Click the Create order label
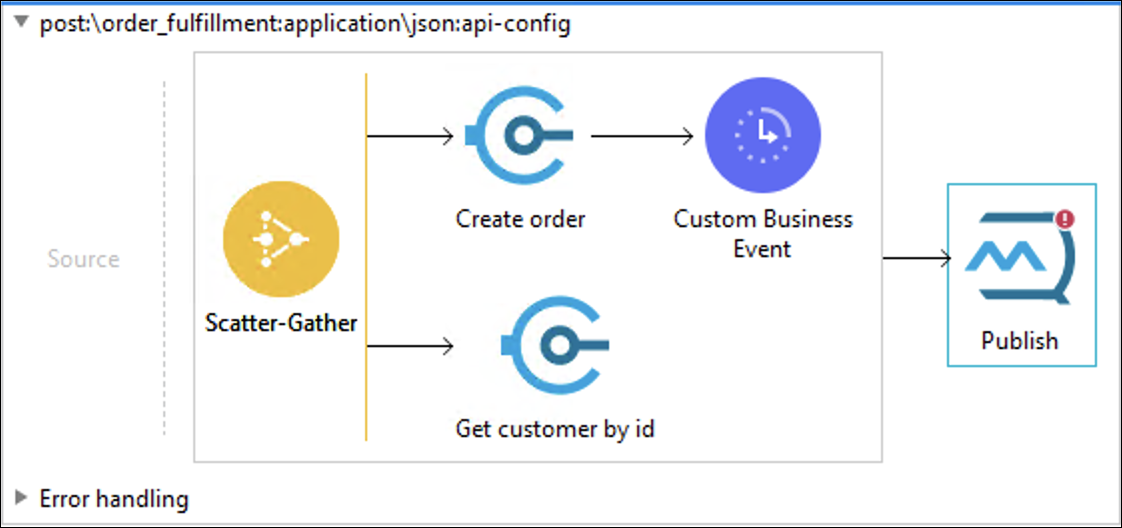This screenshot has height=528, width=1122. [x=520, y=219]
